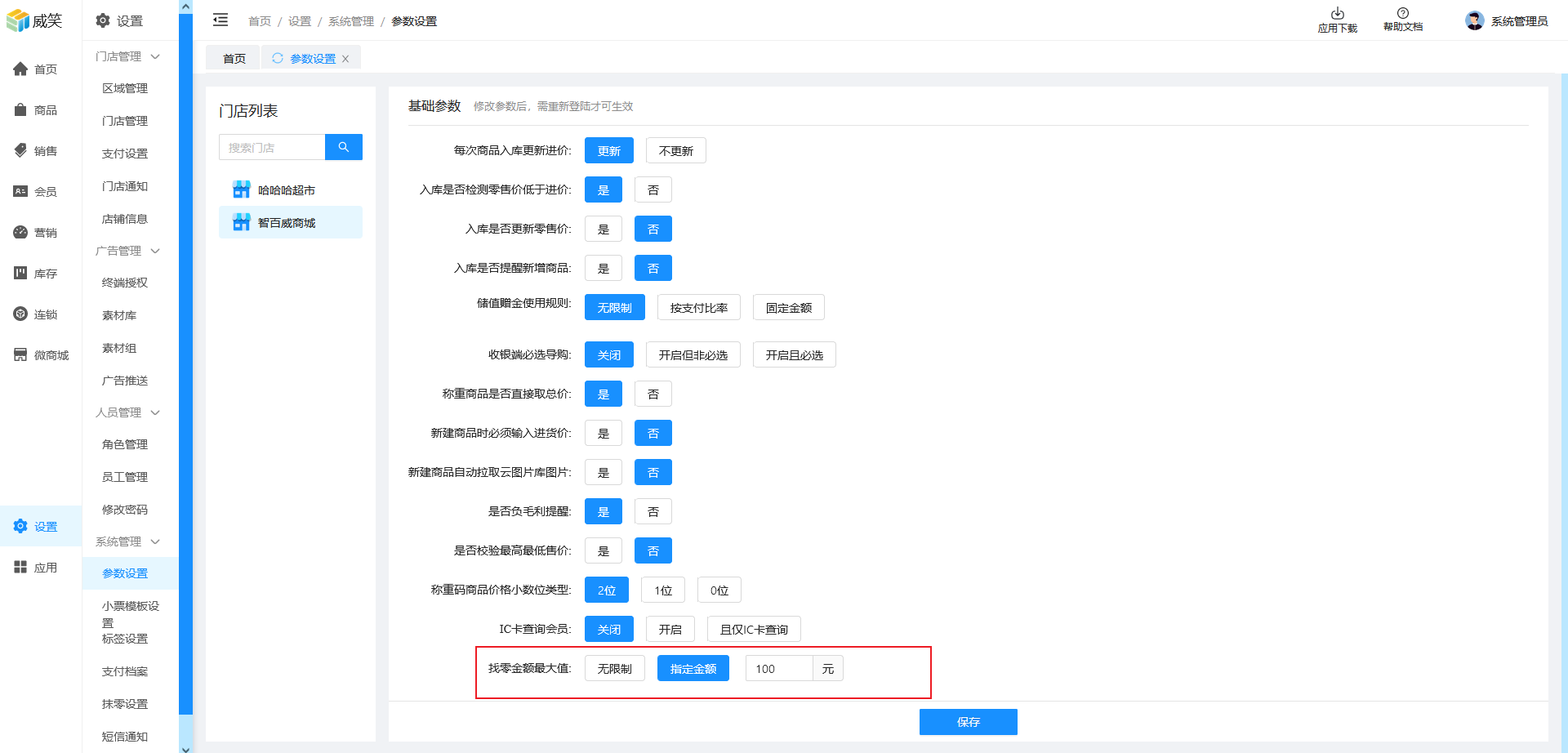1568x753 pixels.
Task: Go to 会员 in the left navigation
Action: [37, 192]
